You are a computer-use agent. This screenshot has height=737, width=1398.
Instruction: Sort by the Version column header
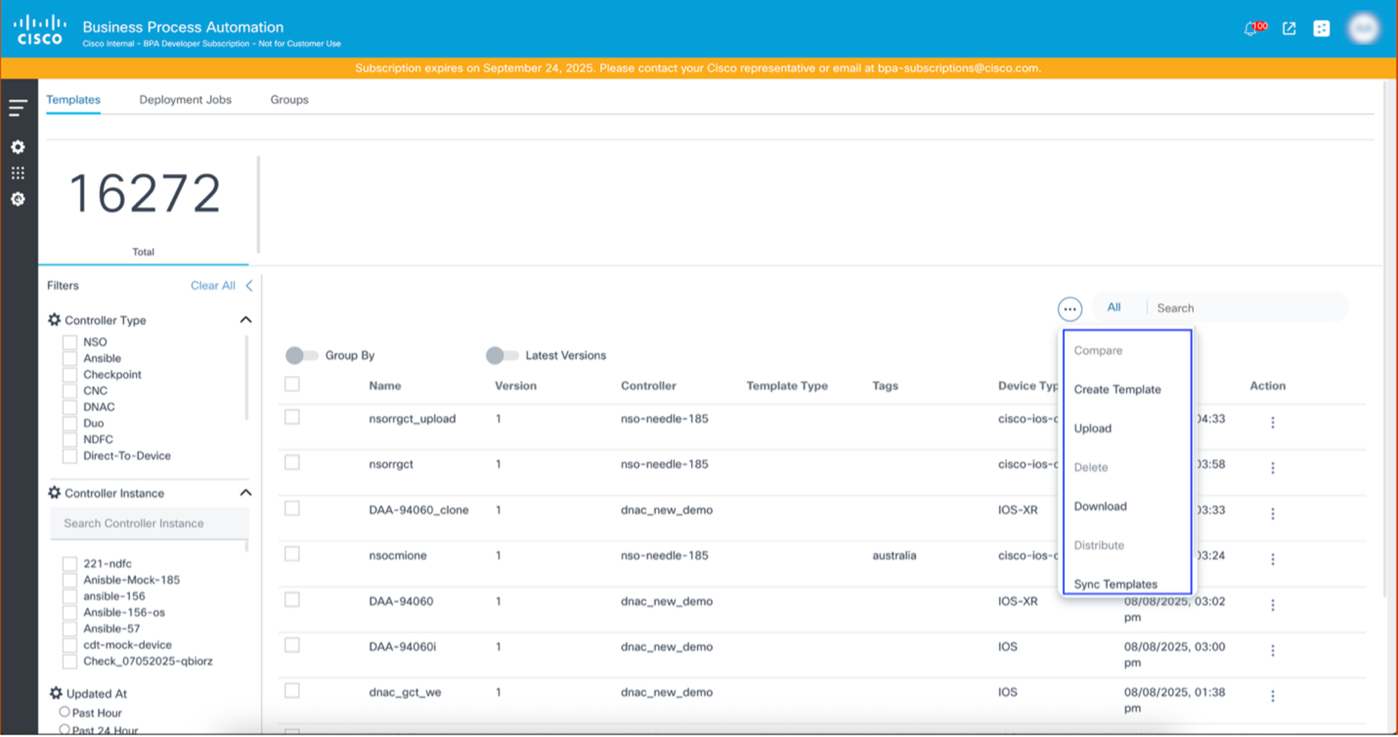pos(516,386)
